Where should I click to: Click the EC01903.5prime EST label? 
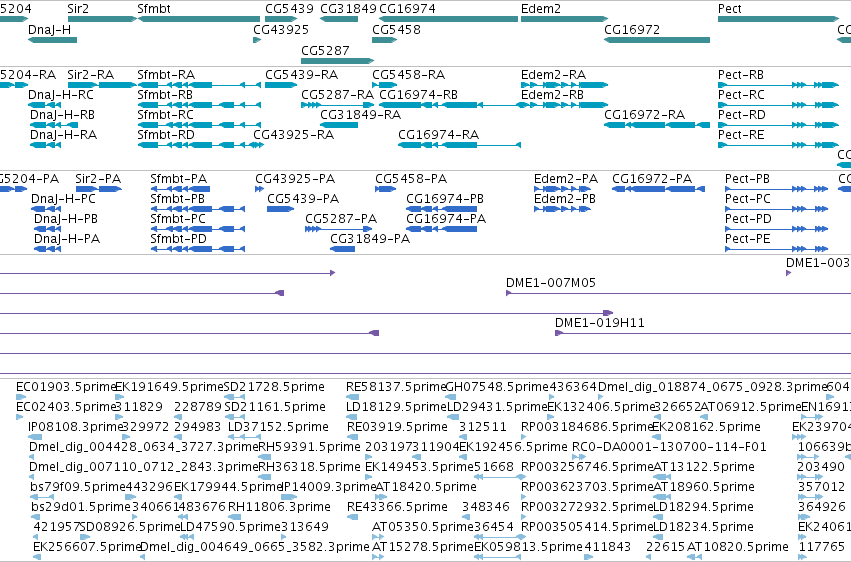[x=66, y=387]
